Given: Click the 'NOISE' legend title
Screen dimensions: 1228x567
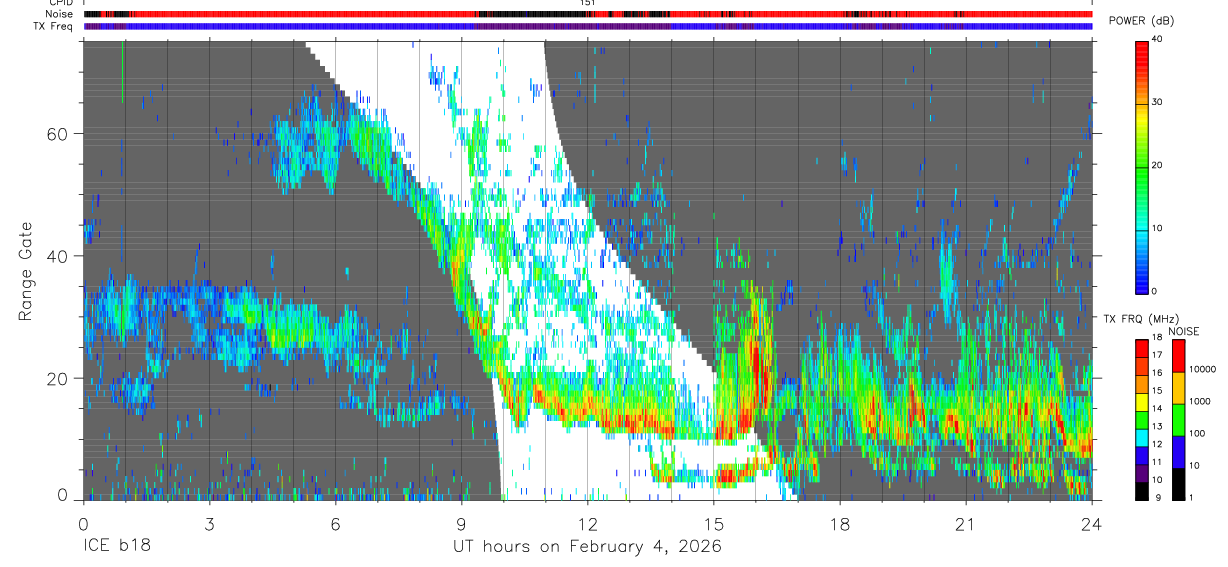Looking at the screenshot, I should (1186, 332).
